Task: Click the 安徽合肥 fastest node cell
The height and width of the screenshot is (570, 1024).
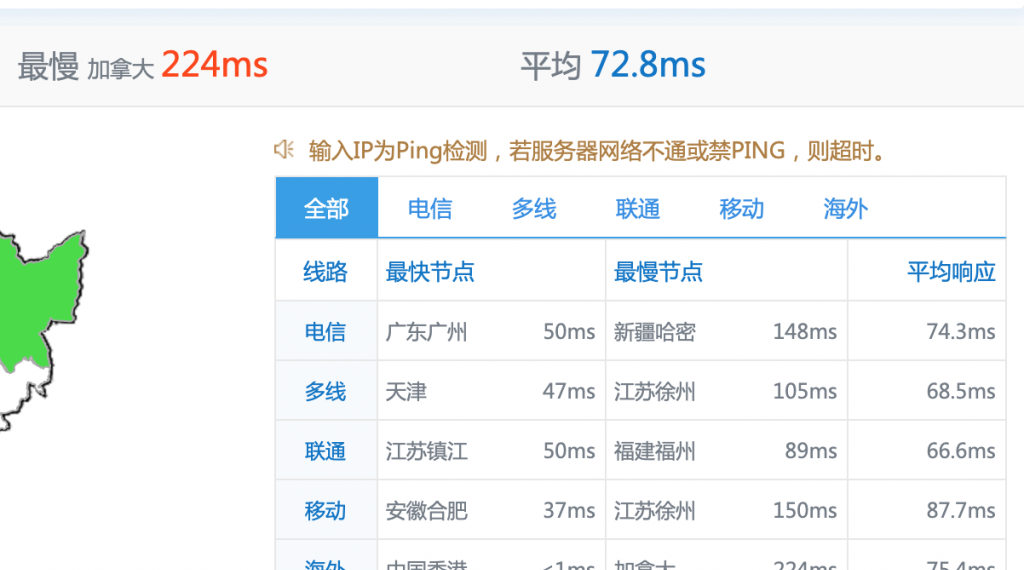Action: point(426,511)
